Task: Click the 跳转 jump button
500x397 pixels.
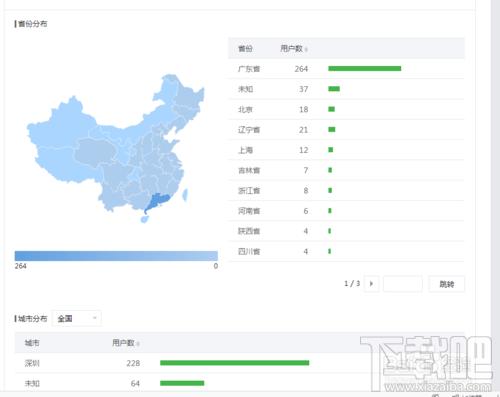Action: (446, 284)
